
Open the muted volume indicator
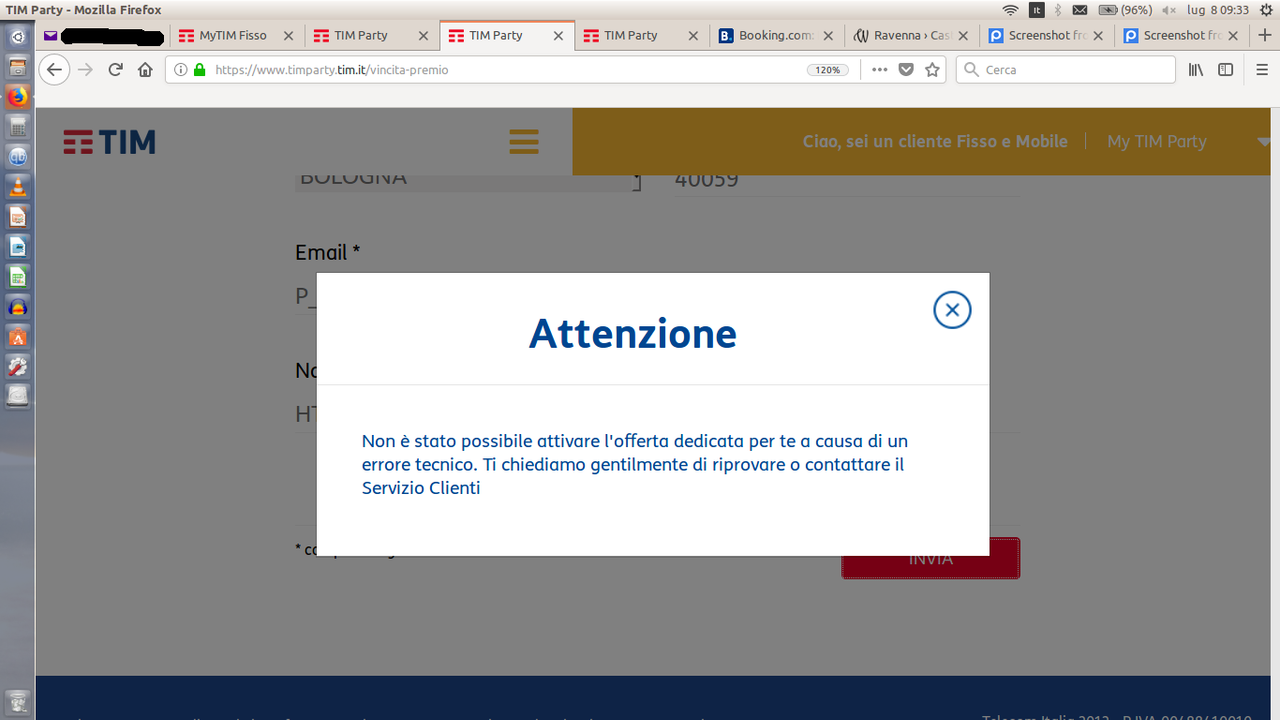1168,10
